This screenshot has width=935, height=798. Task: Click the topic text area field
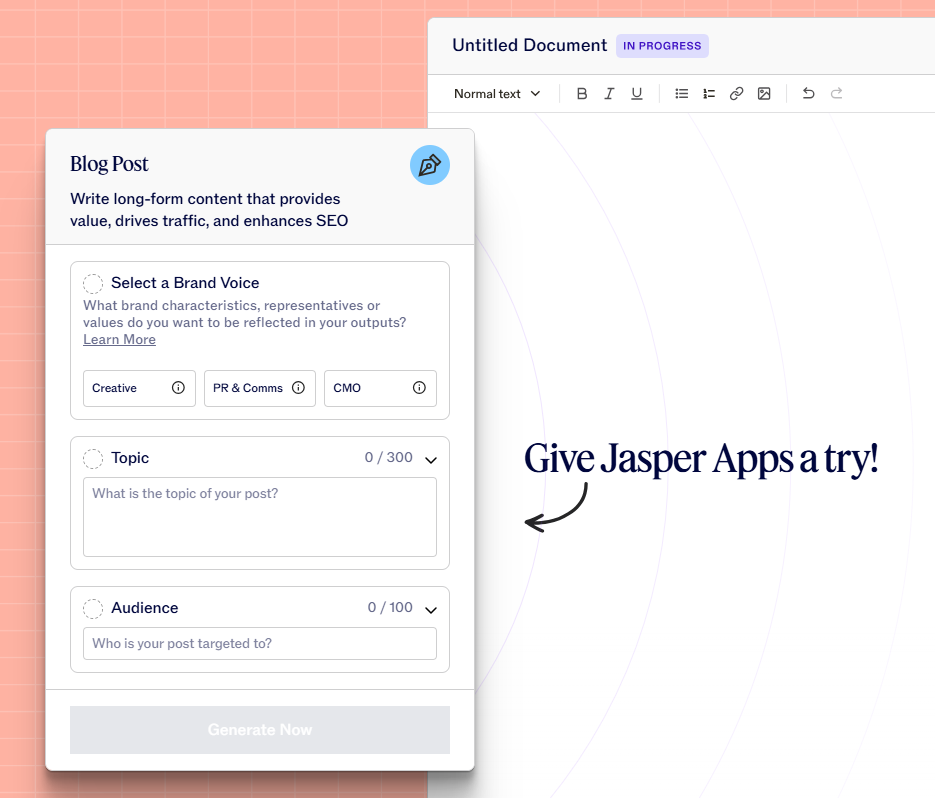260,517
